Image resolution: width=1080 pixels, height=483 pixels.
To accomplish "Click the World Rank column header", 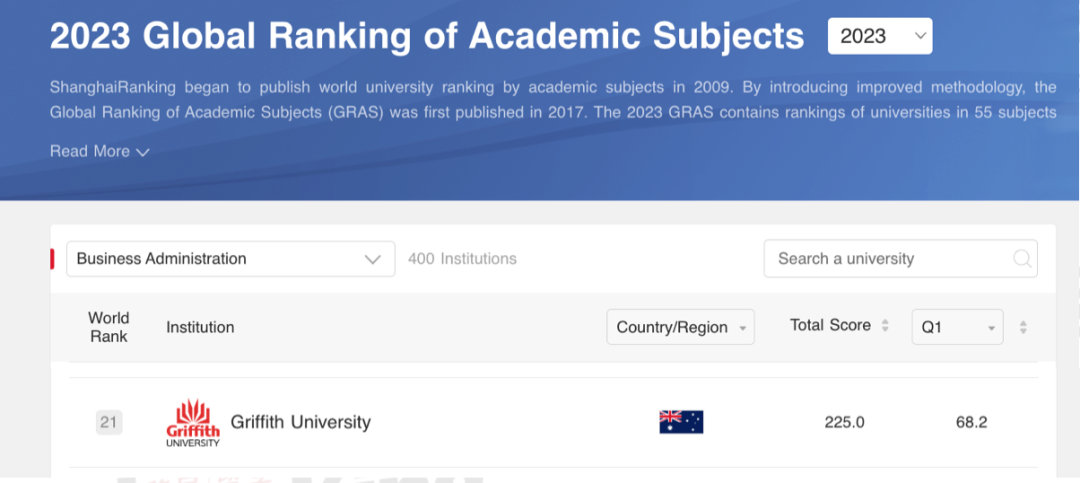I will pyautogui.click(x=109, y=327).
